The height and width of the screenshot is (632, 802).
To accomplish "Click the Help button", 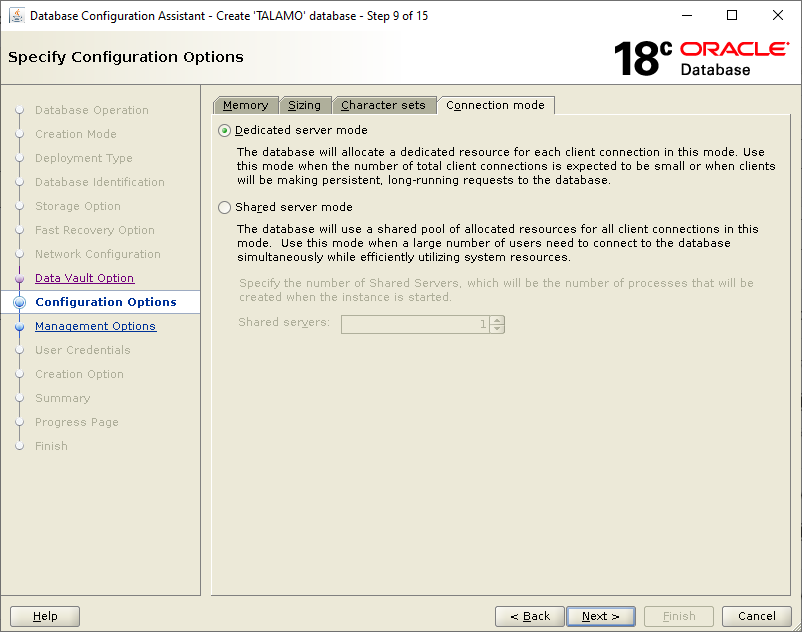I will 45,616.
